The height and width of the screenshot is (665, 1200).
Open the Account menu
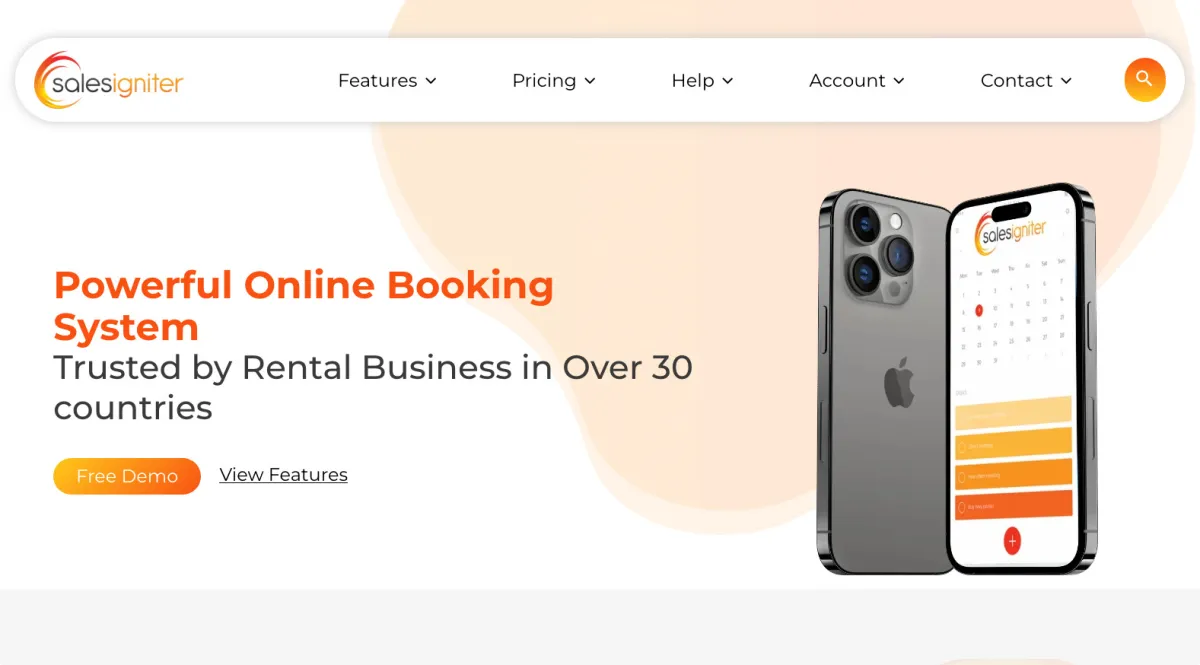857,80
